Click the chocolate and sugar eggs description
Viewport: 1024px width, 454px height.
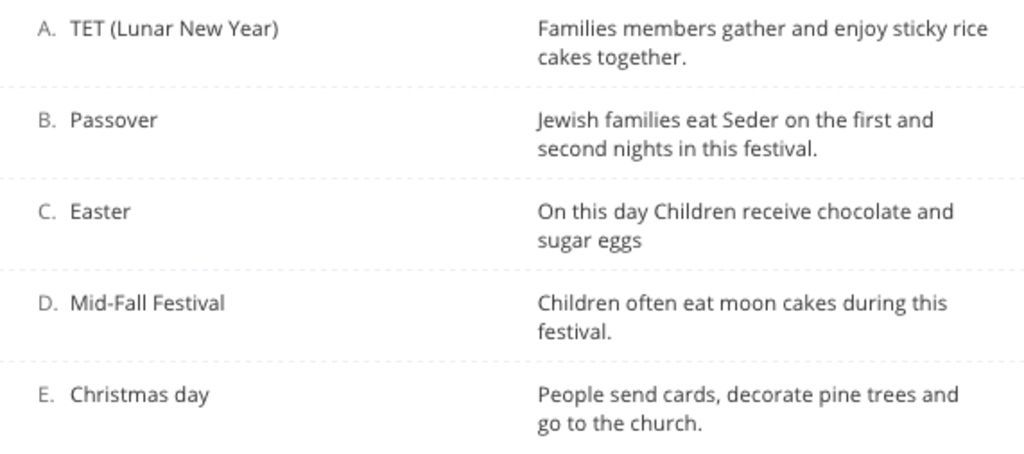745,226
